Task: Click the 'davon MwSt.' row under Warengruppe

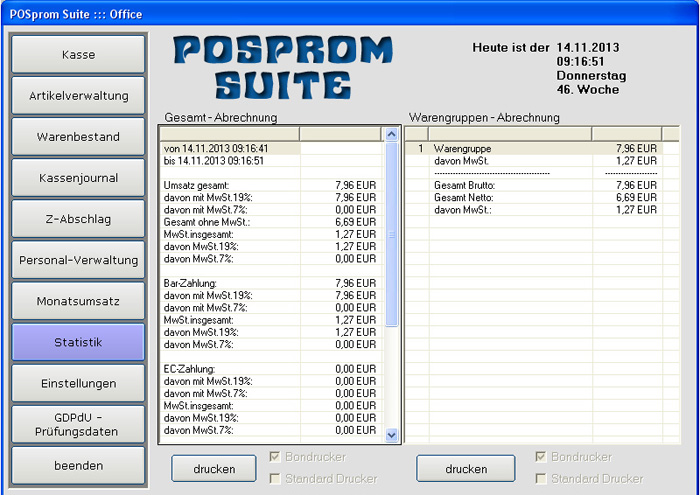Action: point(542,161)
